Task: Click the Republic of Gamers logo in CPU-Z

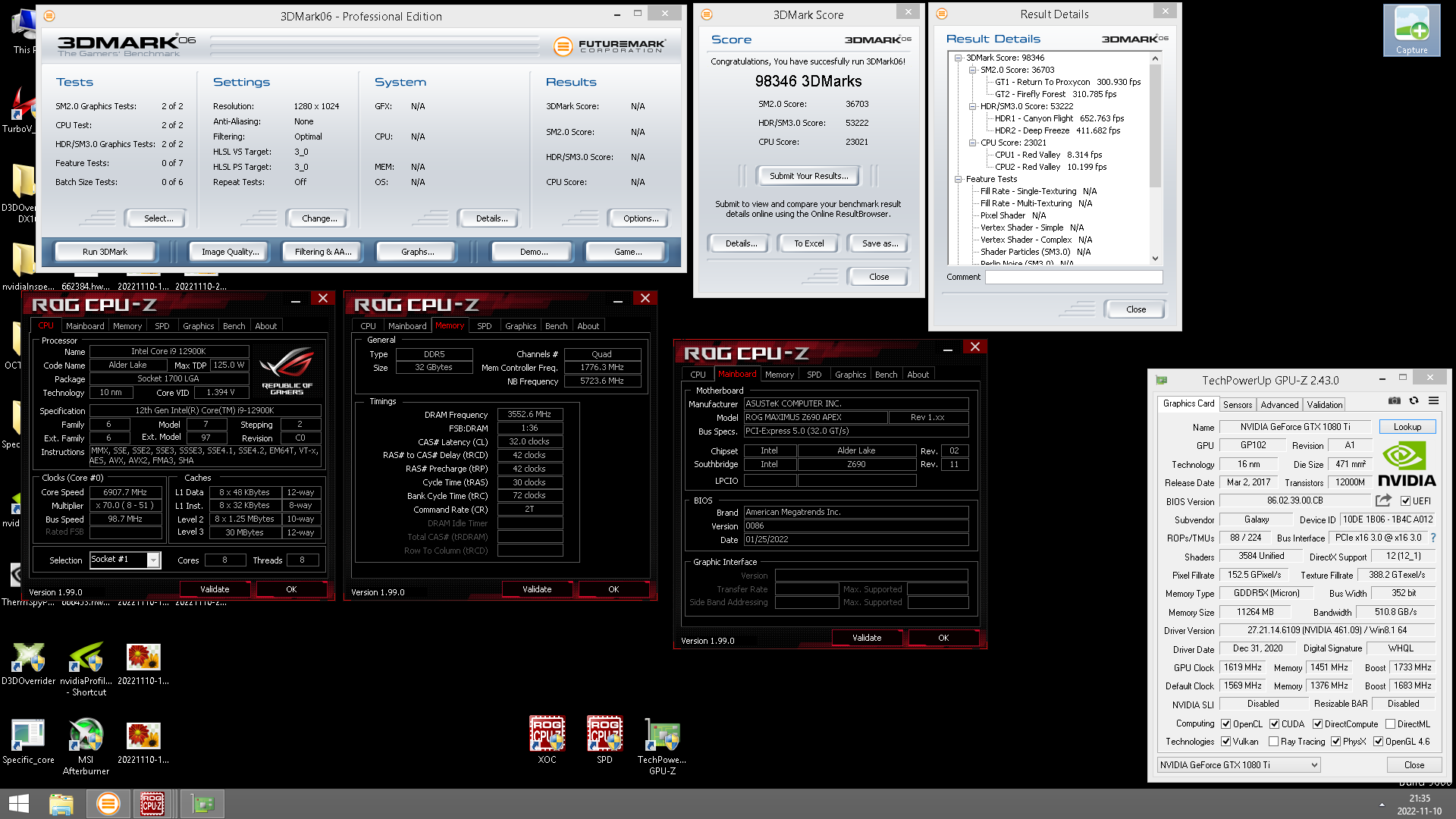Action: (287, 370)
